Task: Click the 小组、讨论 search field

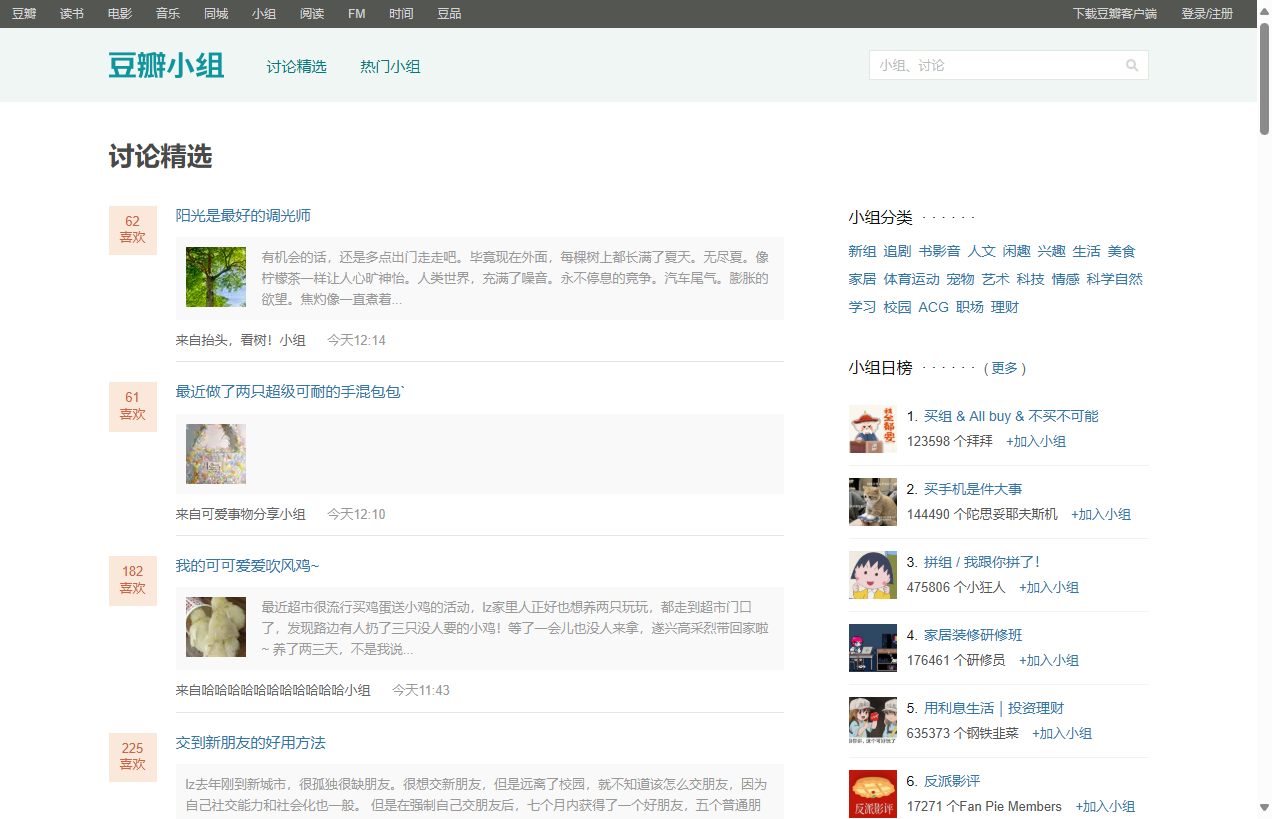Action: [995, 66]
